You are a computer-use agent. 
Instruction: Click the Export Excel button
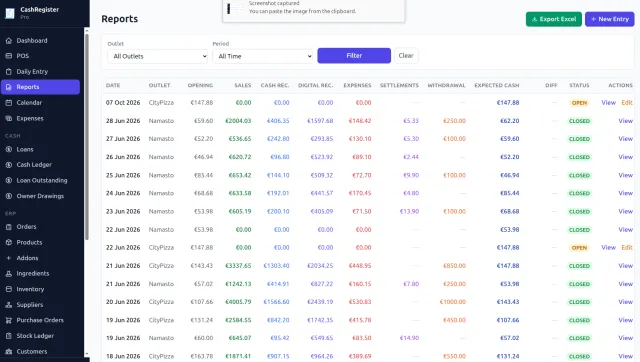[553, 19]
